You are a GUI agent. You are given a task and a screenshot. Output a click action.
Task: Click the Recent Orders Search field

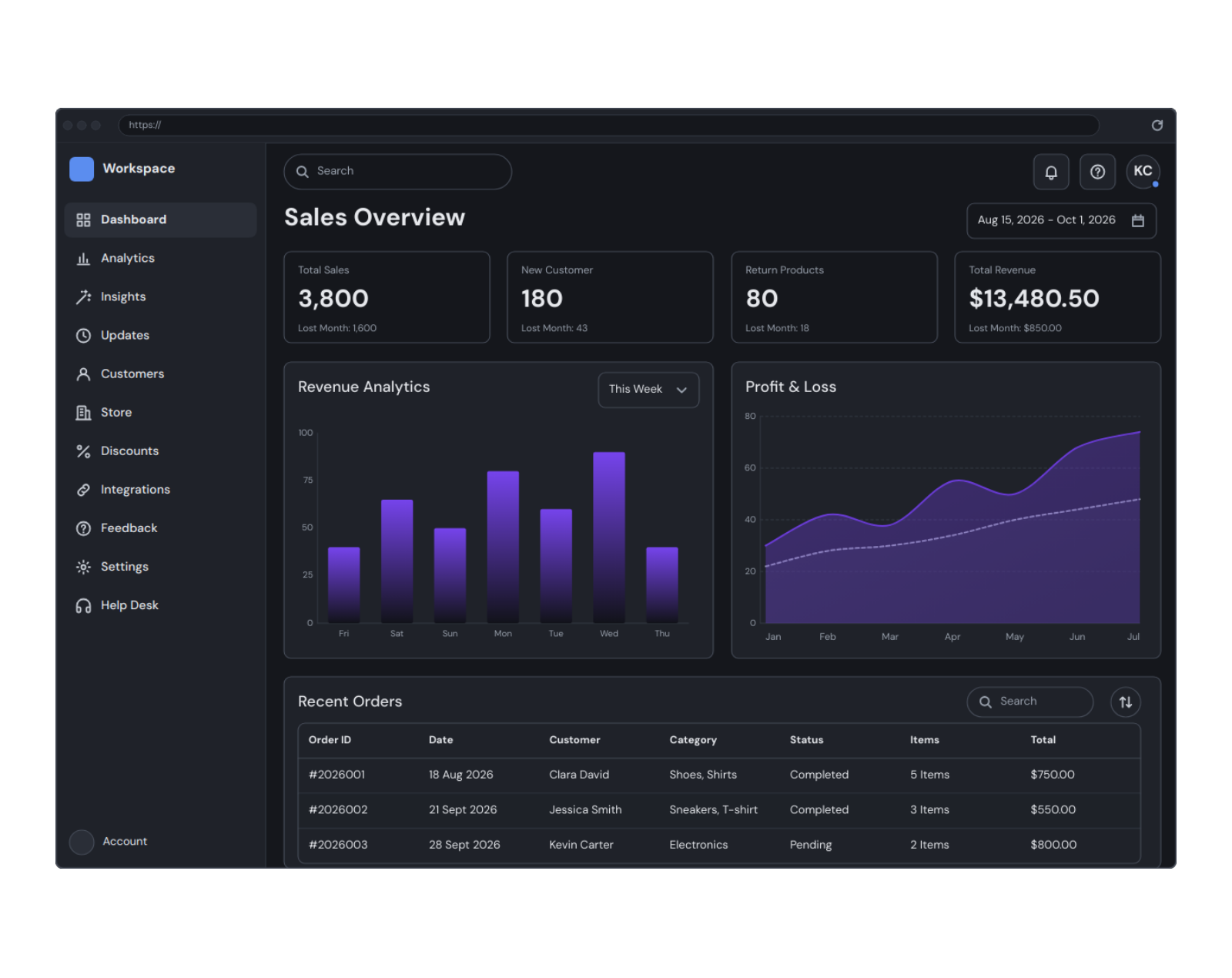(1029, 702)
